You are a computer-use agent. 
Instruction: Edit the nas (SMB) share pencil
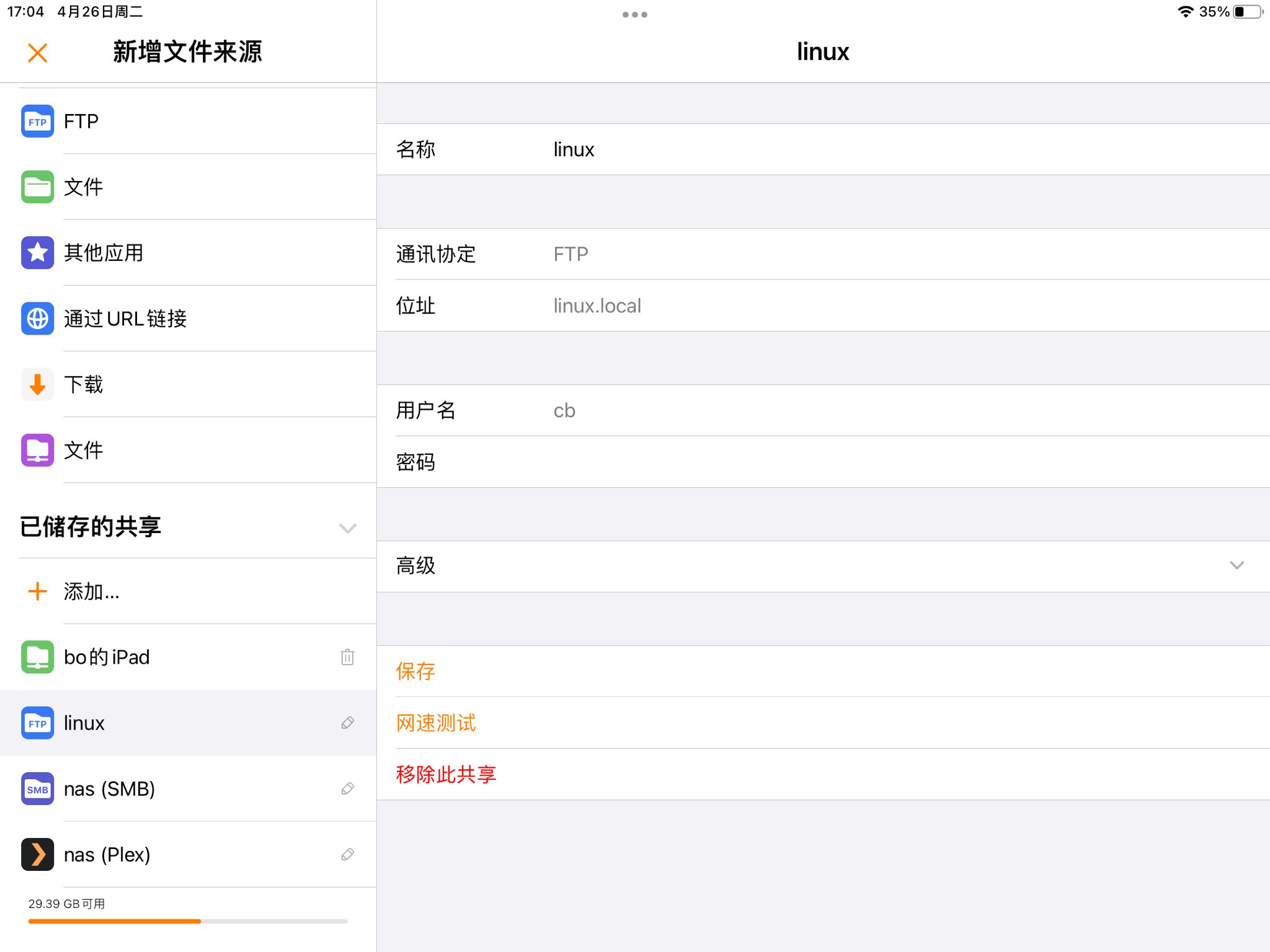347,788
